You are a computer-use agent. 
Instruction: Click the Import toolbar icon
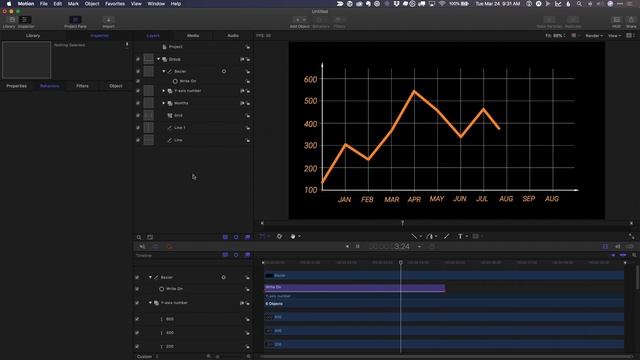pyautogui.click(x=108, y=20)
